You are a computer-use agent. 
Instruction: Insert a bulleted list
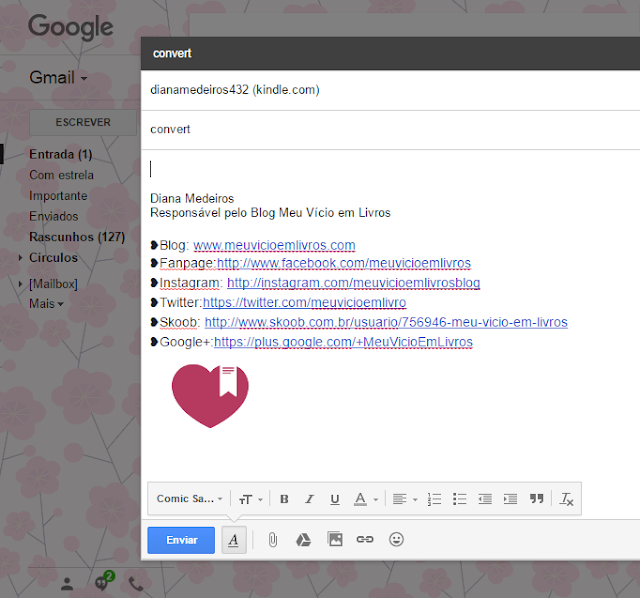pyautogui.click(x=460, y=499)
